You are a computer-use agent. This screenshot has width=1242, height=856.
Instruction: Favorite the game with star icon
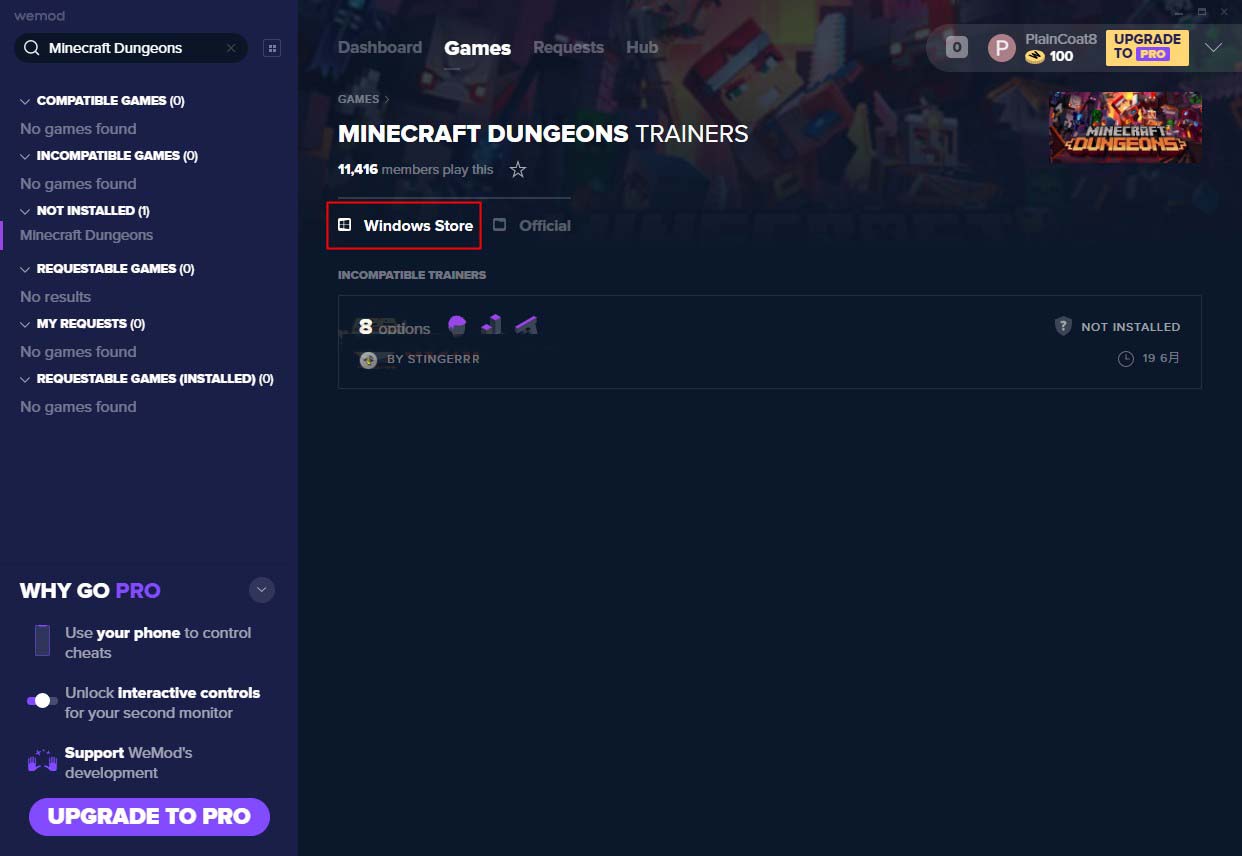[518, 169]
